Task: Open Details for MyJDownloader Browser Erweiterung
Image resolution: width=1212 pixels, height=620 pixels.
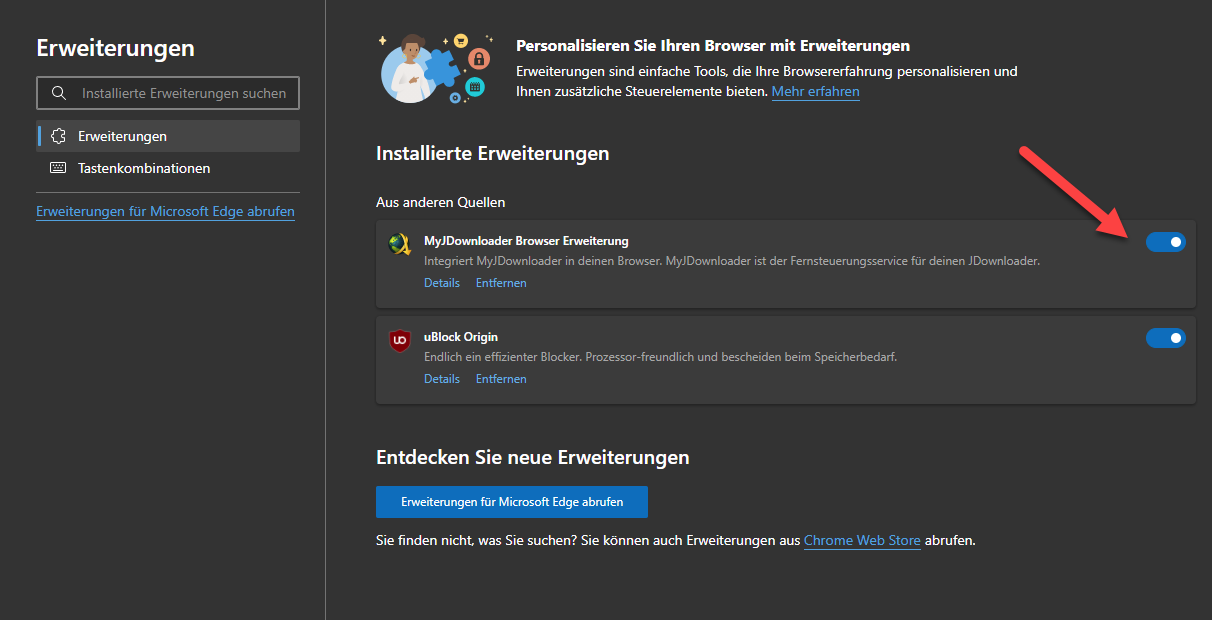Action: pyautogui.click(x=442, y=283)
